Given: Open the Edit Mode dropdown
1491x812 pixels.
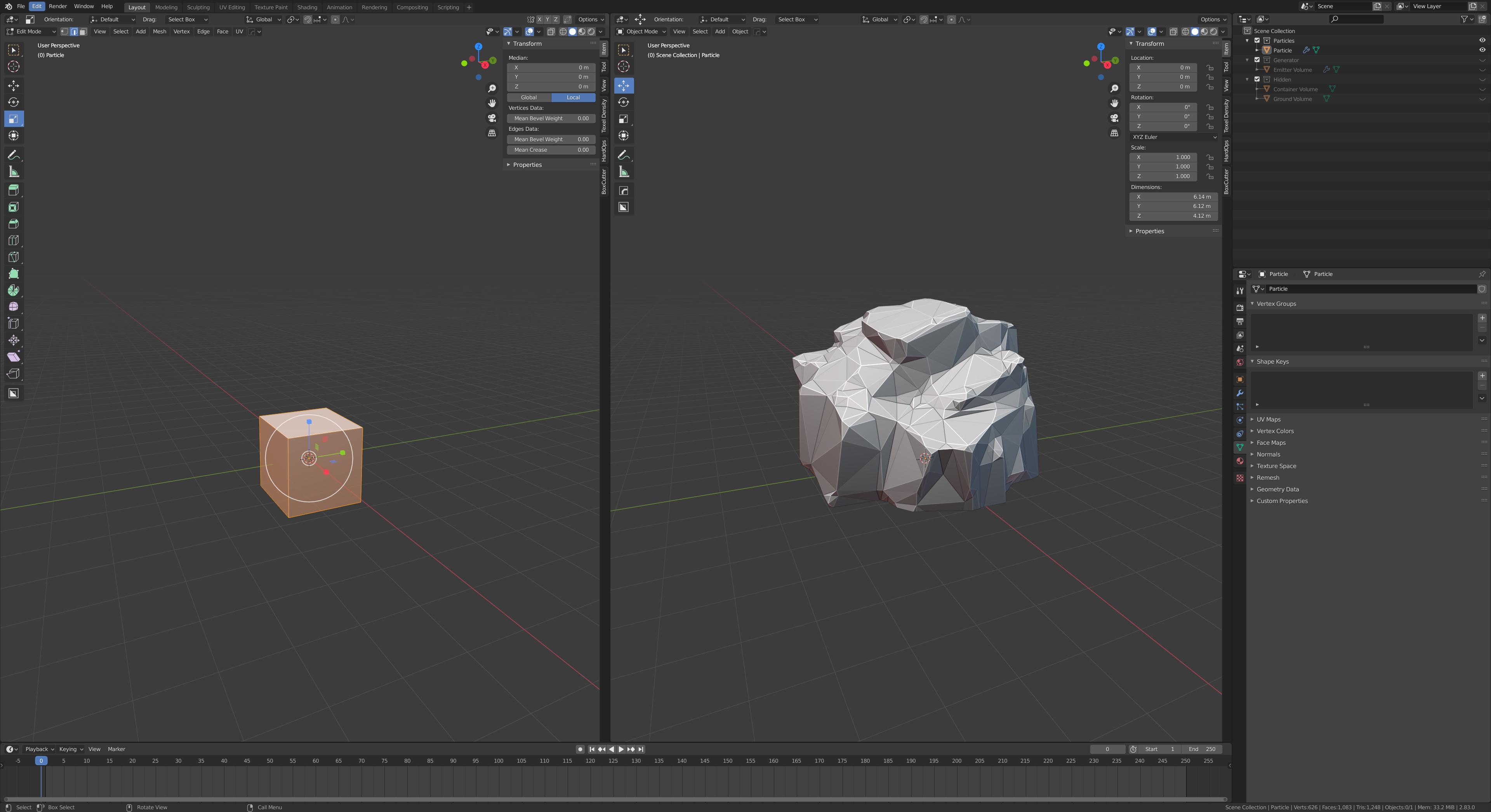Looking at the screenshot, I should (x=30, y=32).
